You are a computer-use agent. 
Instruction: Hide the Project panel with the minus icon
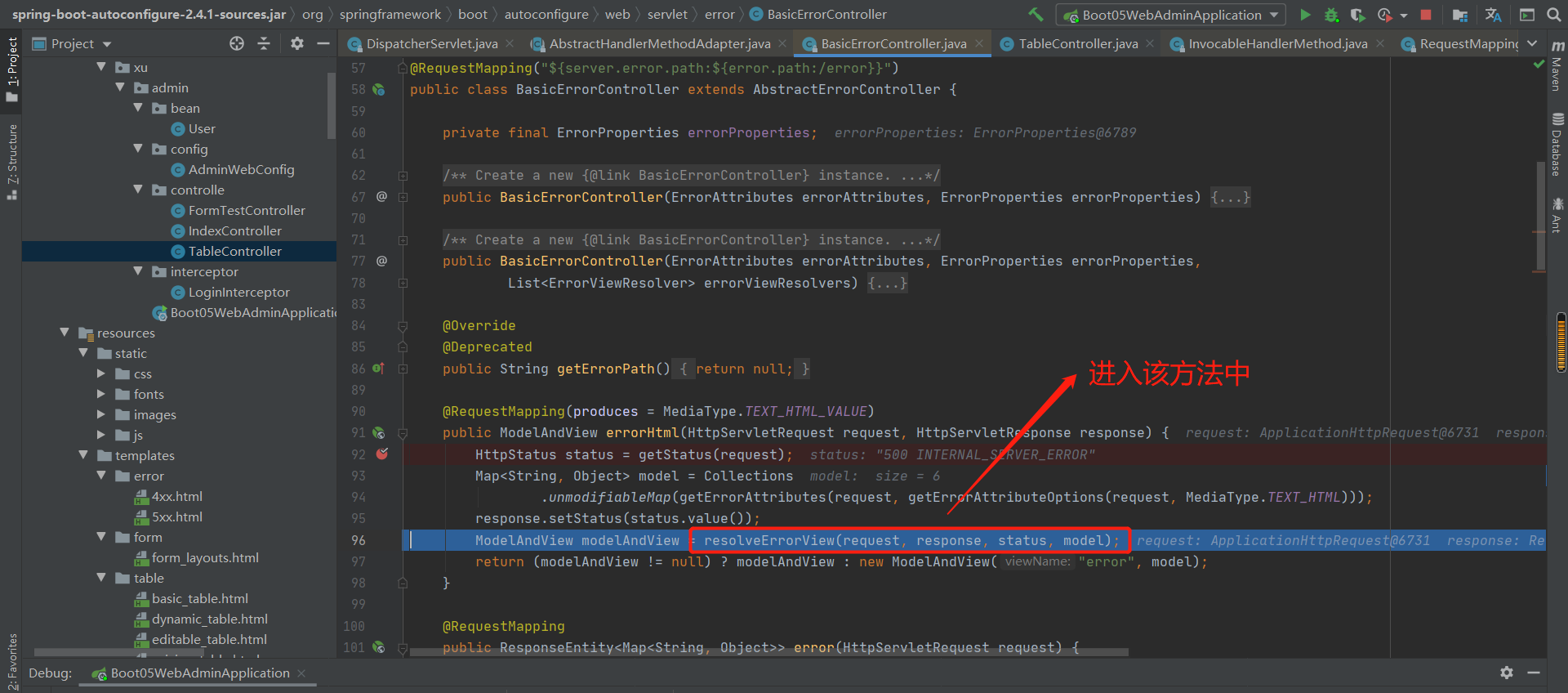point(323,43)
